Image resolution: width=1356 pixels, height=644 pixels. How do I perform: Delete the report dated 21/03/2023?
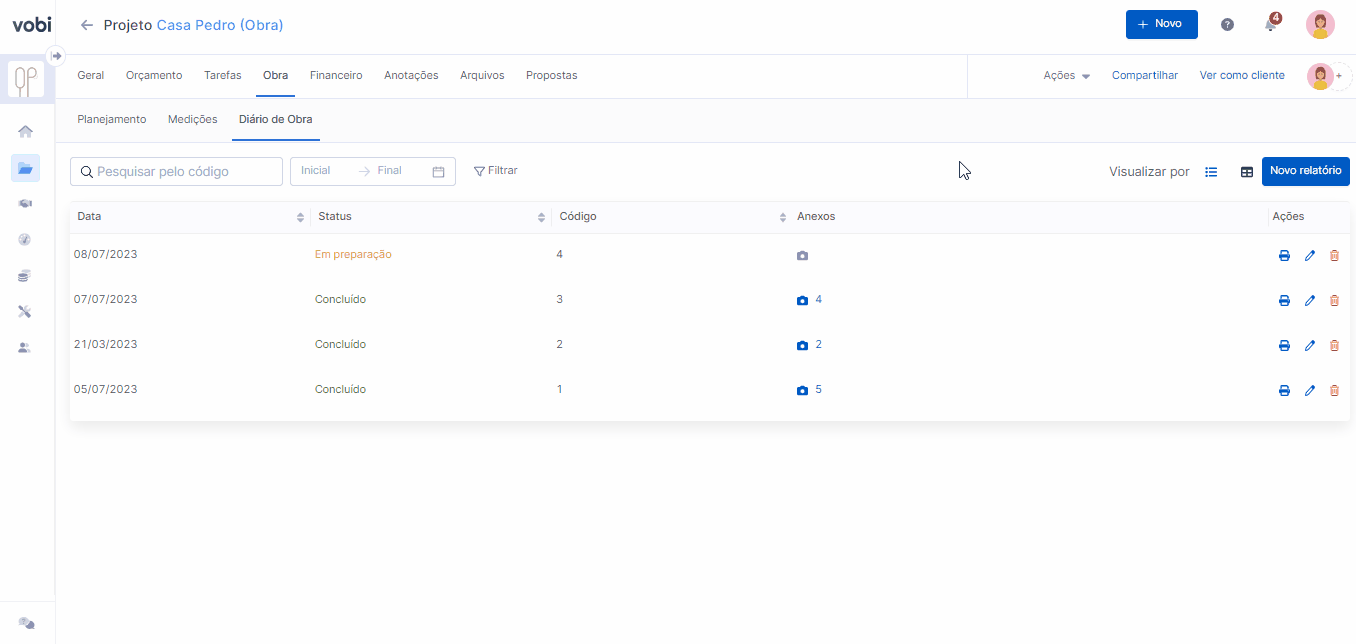[1334, 346]
